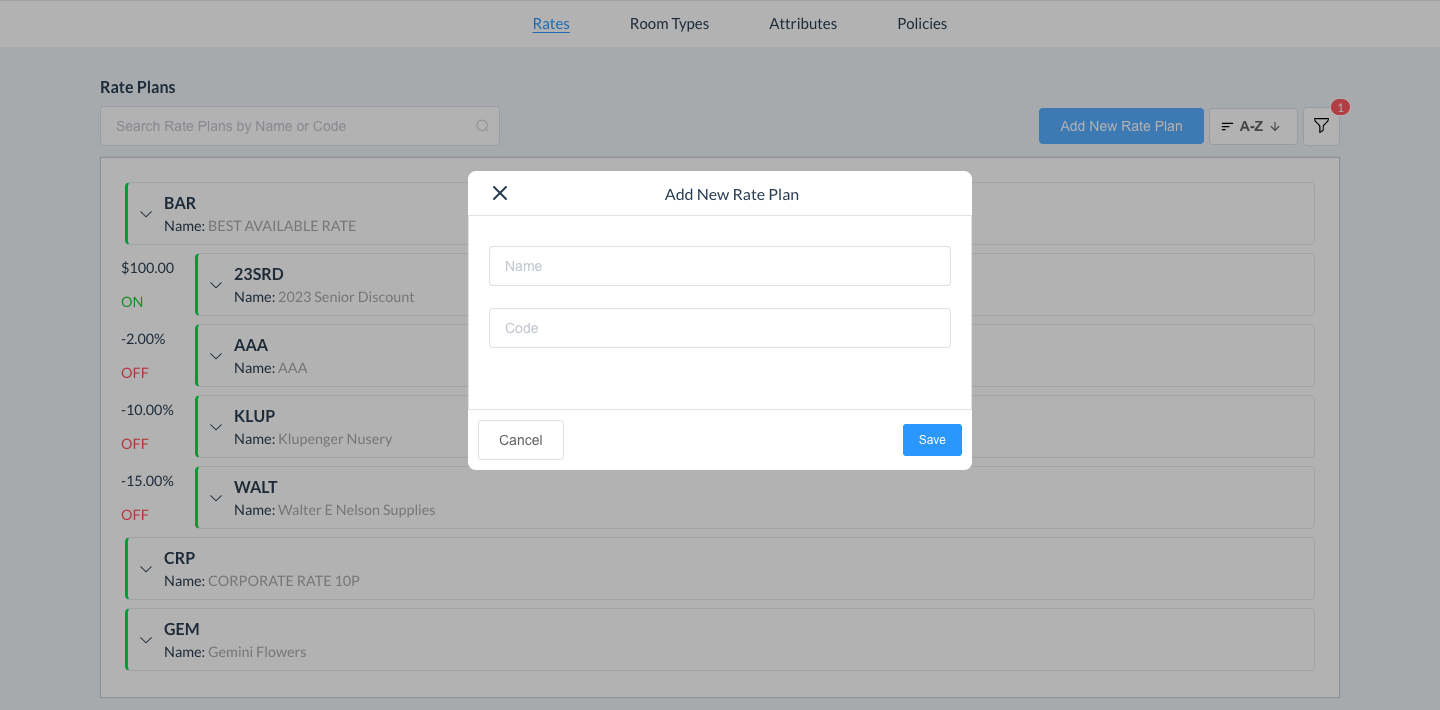Click the search magnifier icon
The width and height of the screenshot is (1440, 710).
click(482, 126)
